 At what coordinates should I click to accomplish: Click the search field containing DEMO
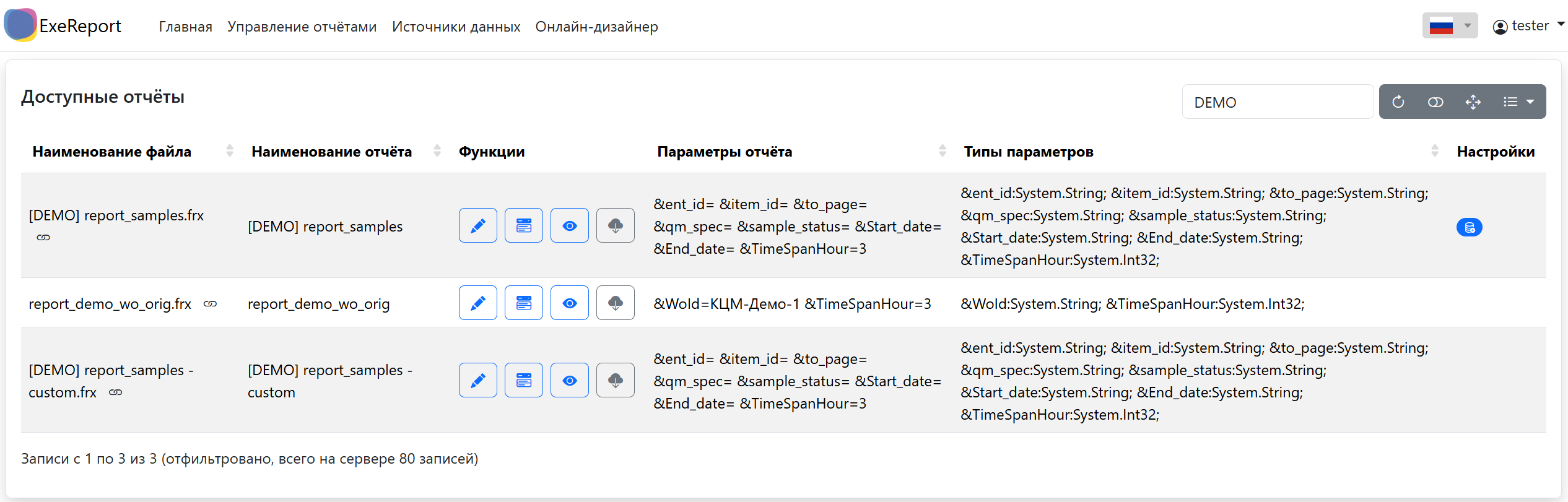[1277, 102]
